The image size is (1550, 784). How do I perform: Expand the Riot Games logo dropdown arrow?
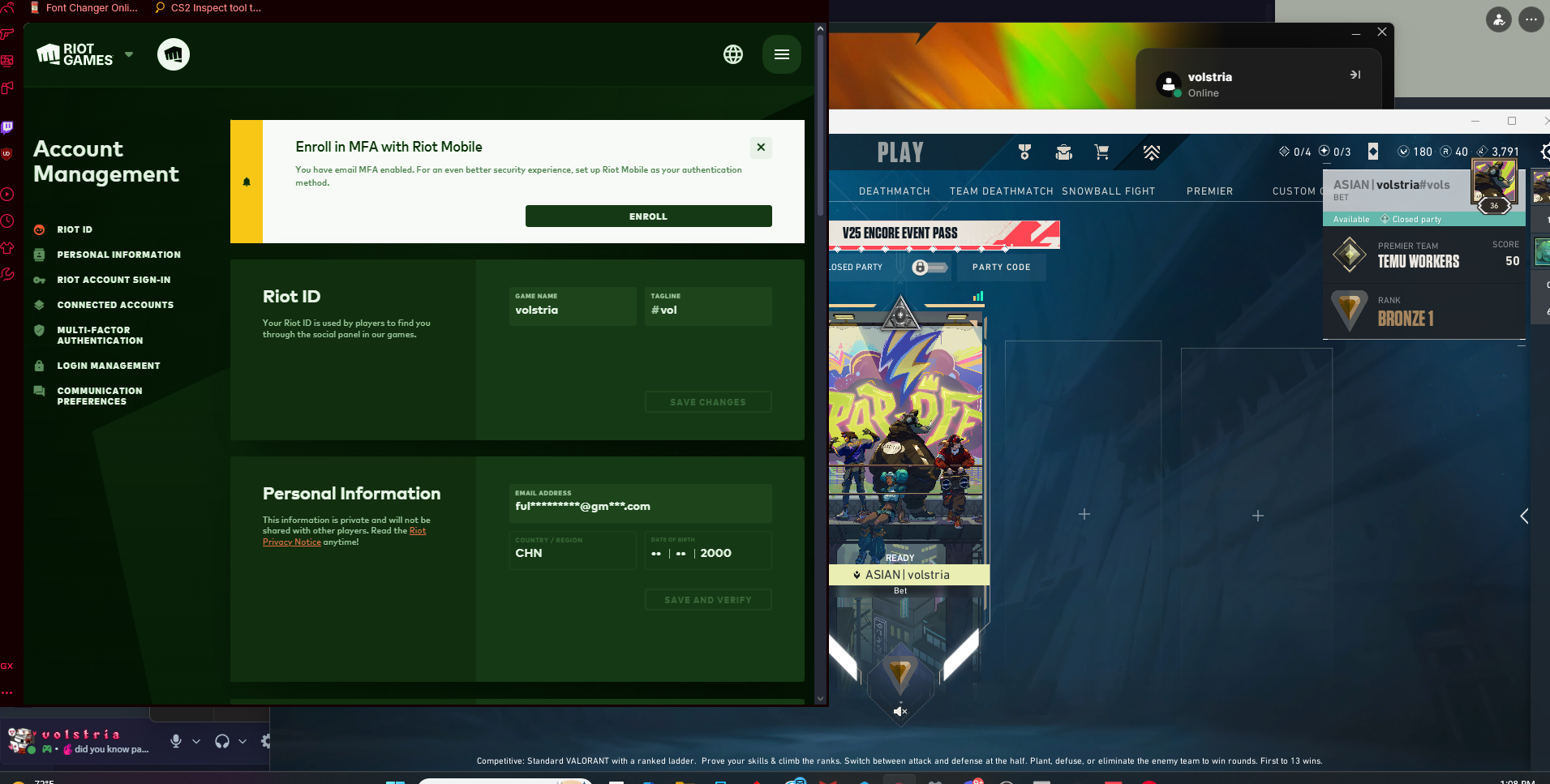[129, 54]
